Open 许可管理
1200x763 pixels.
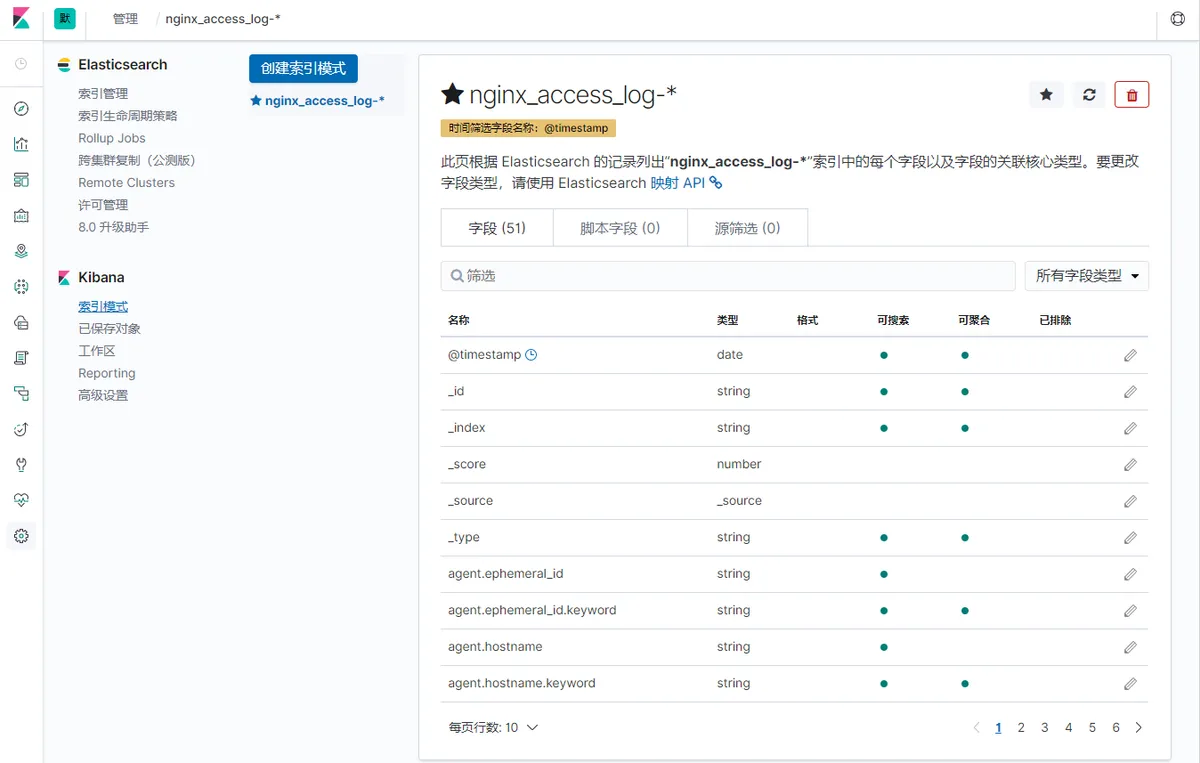(103, 205)
